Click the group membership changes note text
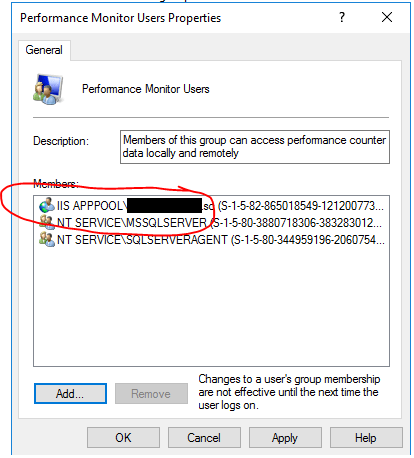 click(289, 392)
